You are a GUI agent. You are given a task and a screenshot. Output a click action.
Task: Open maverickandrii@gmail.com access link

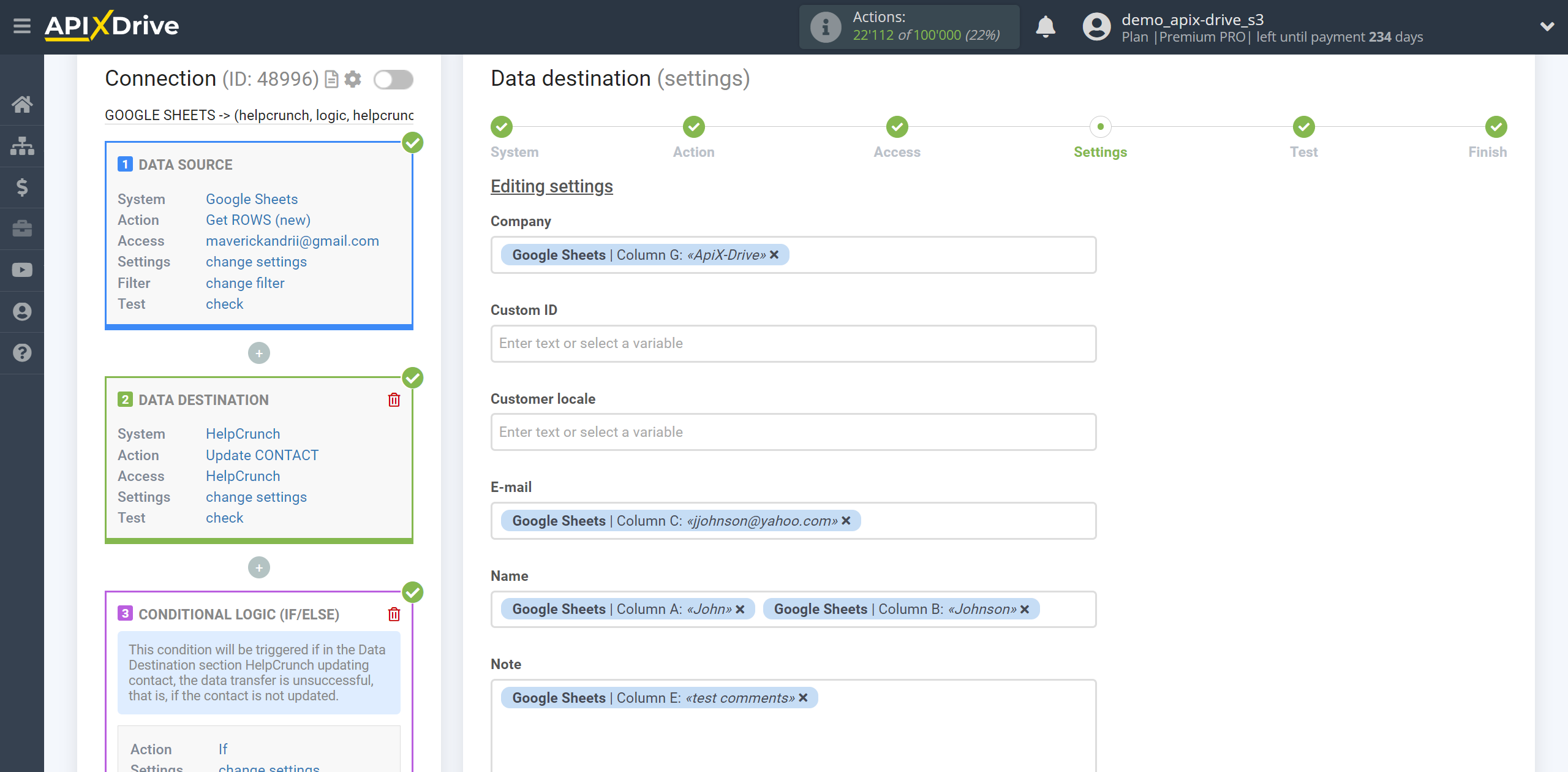292,241
